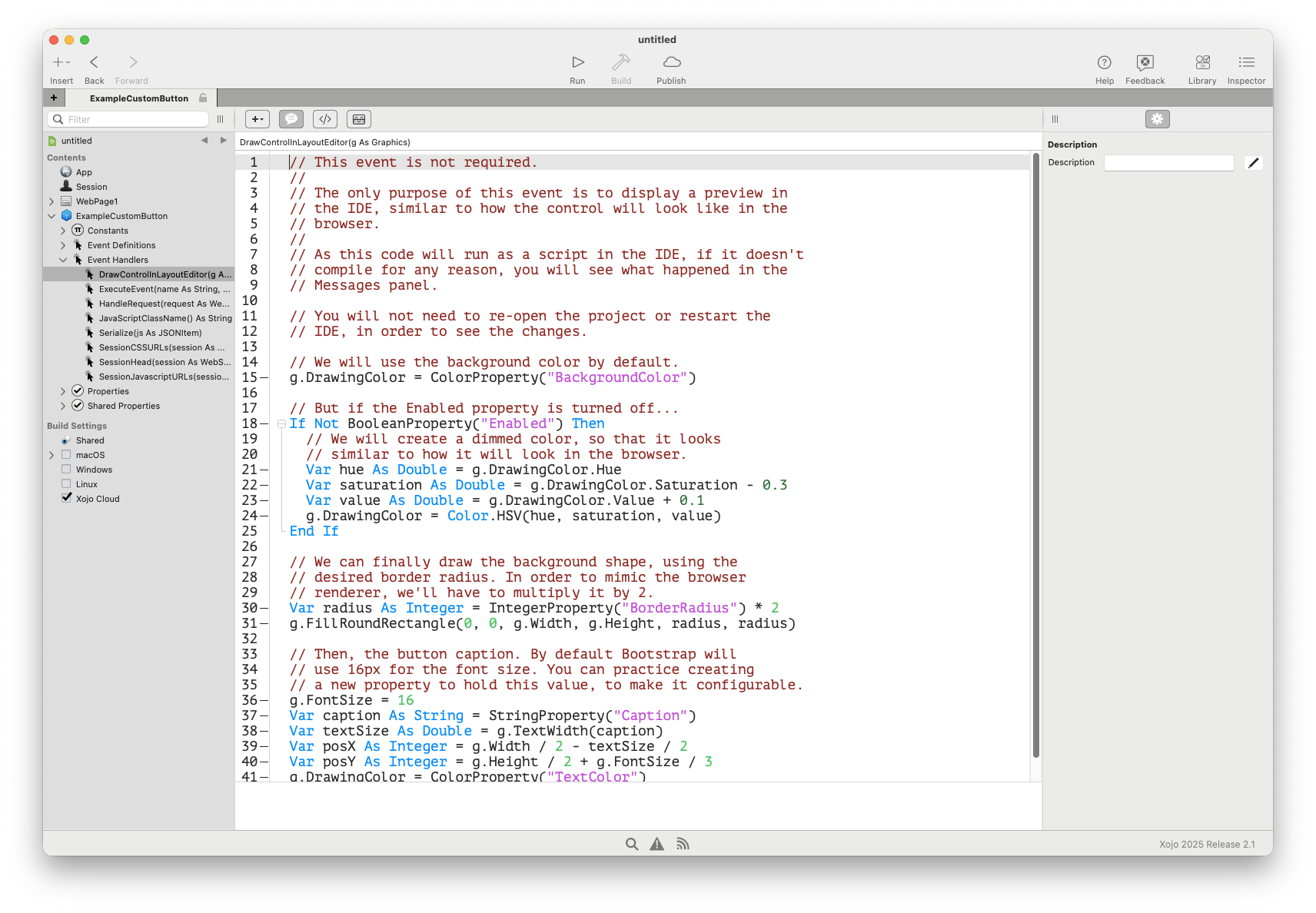The image size is (1316, 913).
Task: Click the code editor vertical scrollbar
Action: (x=1035, y=461)
